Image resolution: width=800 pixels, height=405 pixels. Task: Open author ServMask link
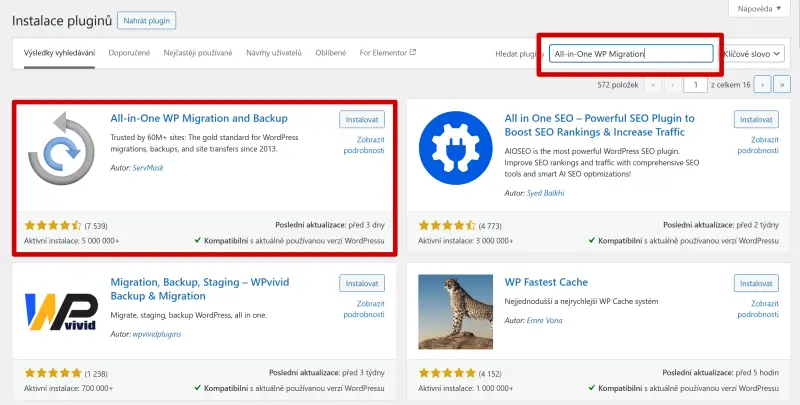[x=148, y=168]
